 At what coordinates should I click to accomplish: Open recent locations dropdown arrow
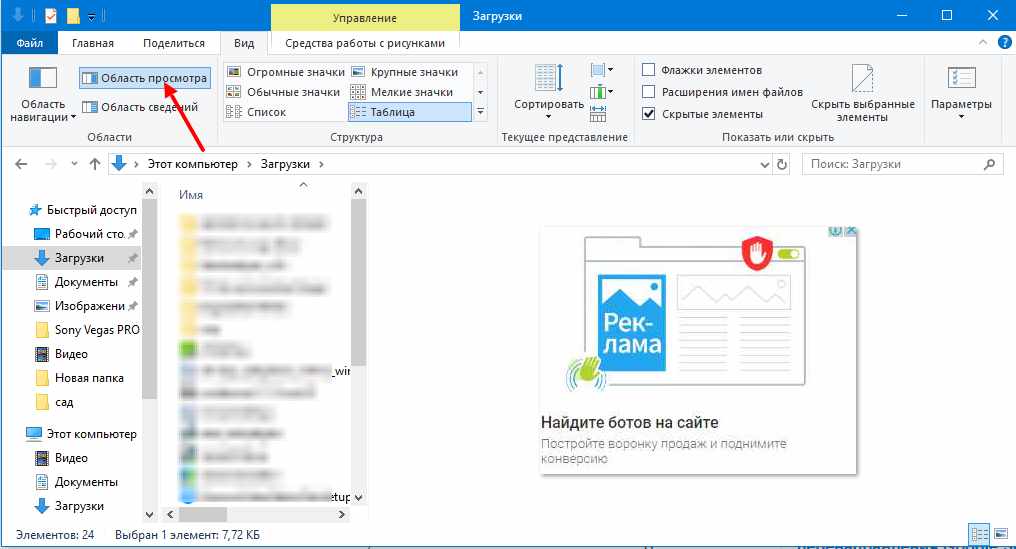[x=74, y=164]
